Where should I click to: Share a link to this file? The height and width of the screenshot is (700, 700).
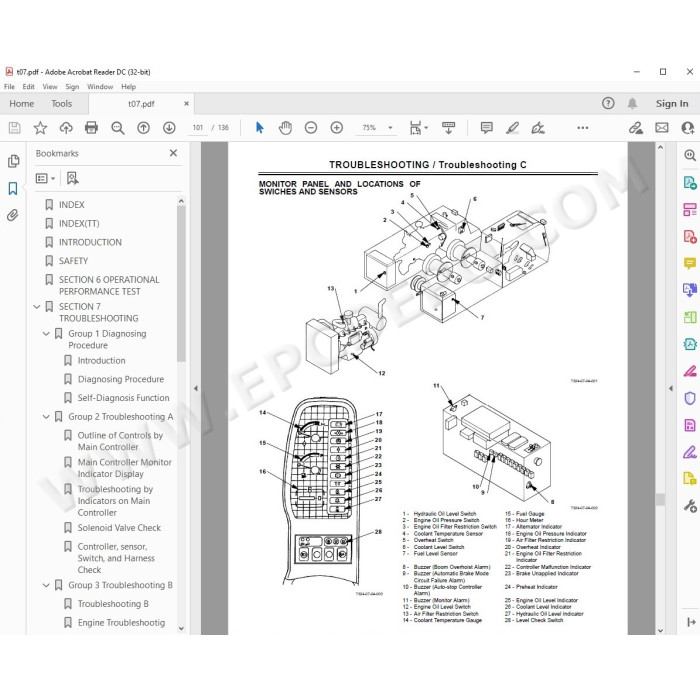636,128
